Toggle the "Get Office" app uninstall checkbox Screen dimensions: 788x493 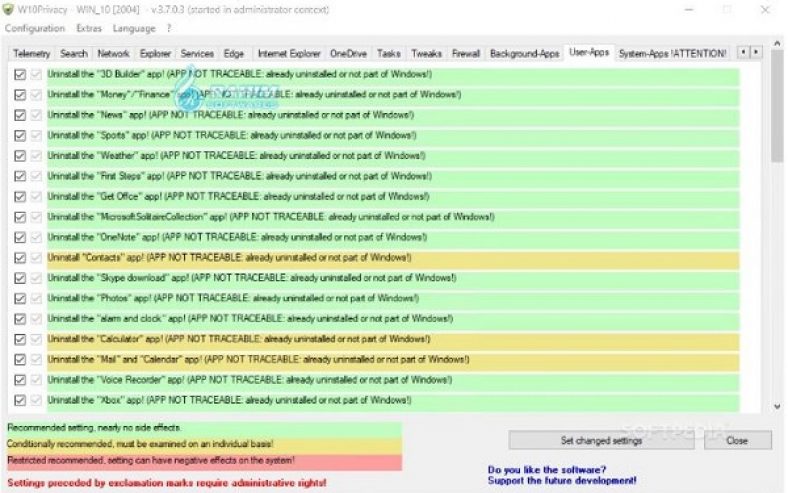[x=20, y=196]
